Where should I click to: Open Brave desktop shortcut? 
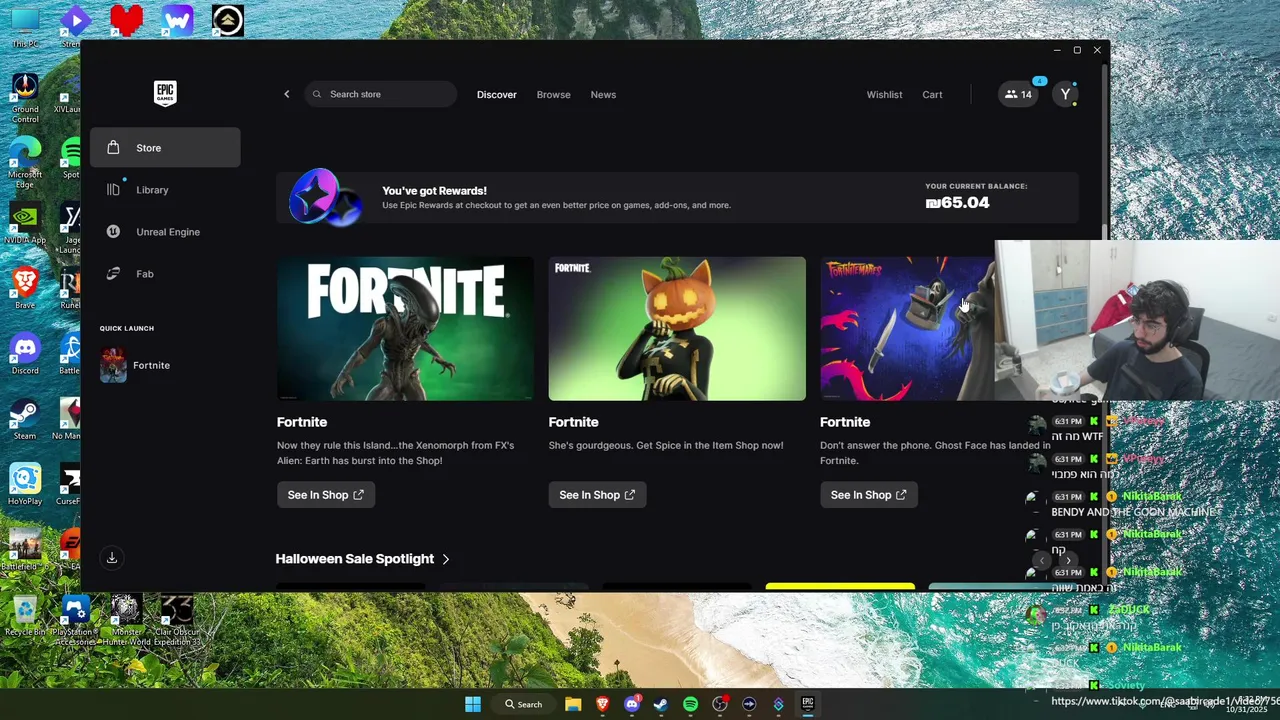point(25,289)
